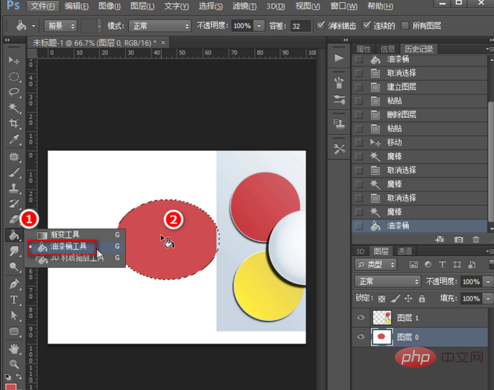Select the Hand tool

14,349
